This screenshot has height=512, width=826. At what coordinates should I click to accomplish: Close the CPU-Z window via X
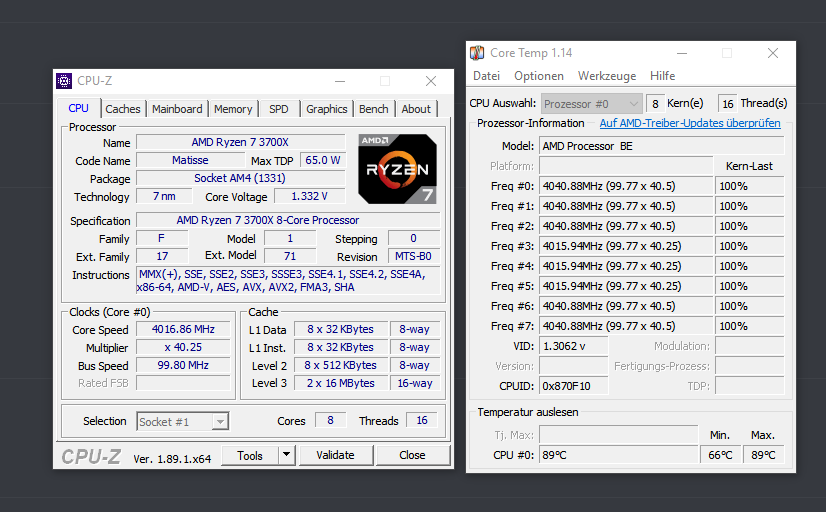coord(431,81)
